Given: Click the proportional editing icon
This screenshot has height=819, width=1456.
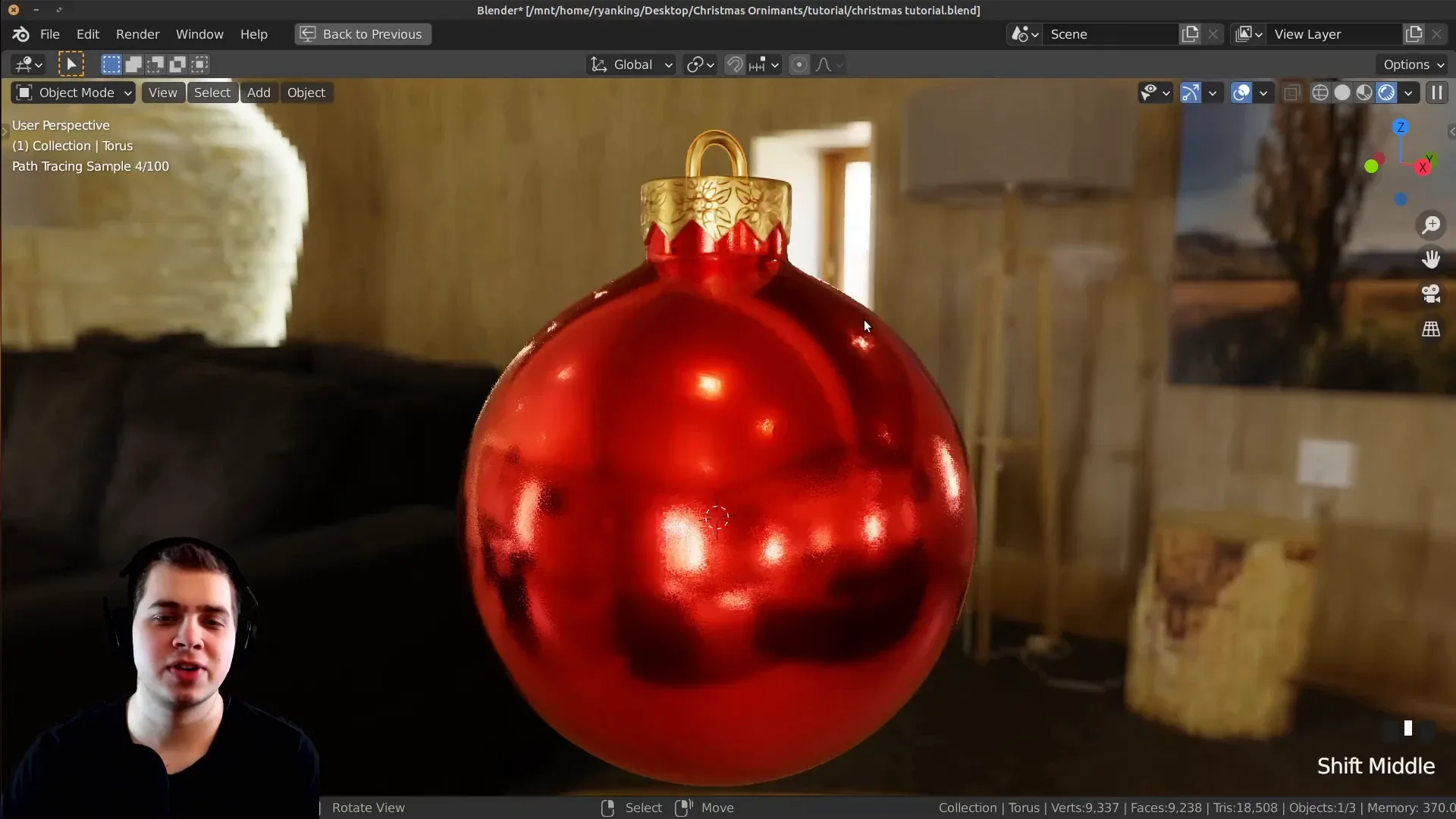Looking at the screenshot, I should pyautogui.click(x=799, y=63).
